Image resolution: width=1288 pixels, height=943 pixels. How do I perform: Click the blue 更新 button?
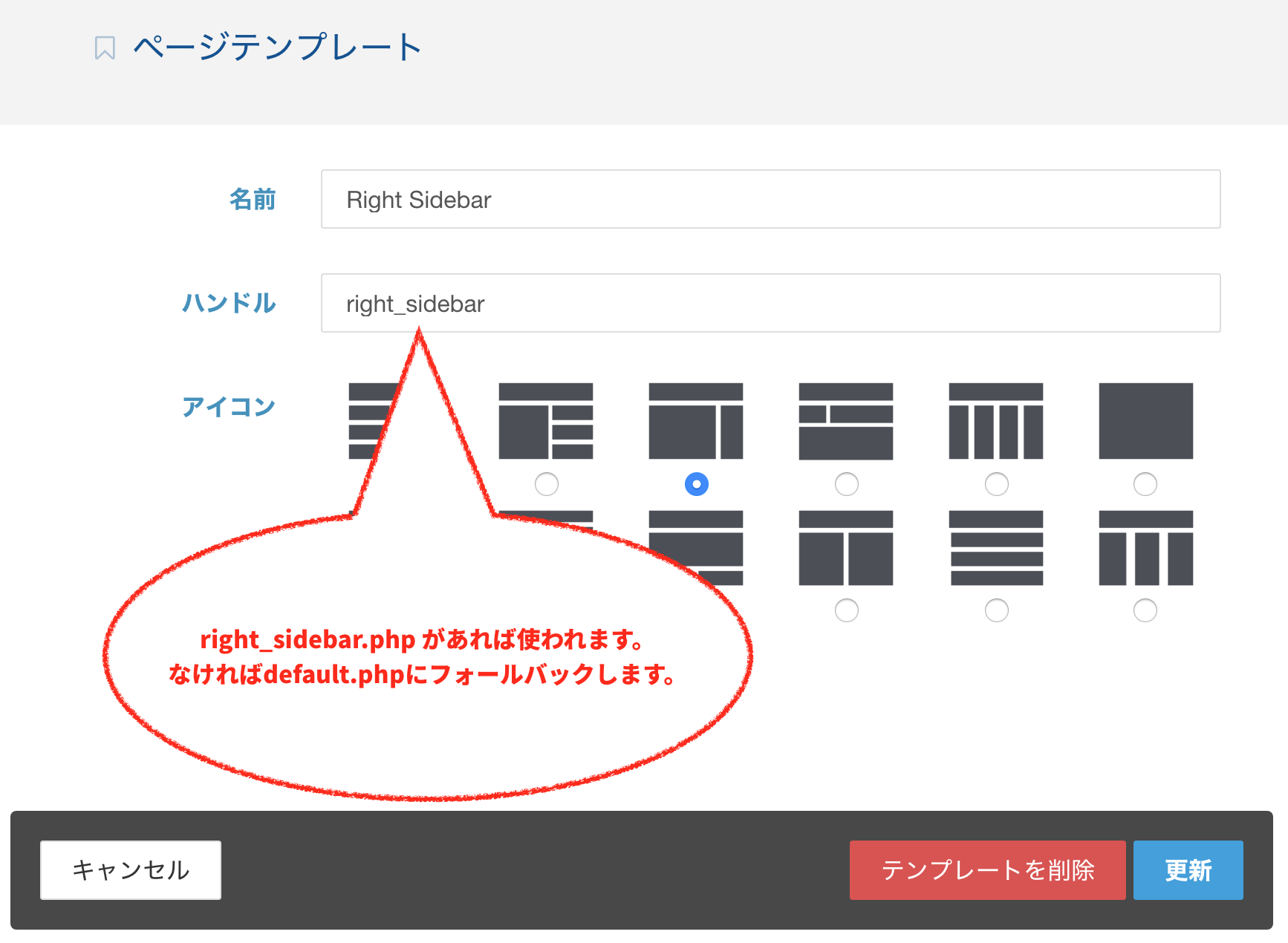click(1188, 869)
